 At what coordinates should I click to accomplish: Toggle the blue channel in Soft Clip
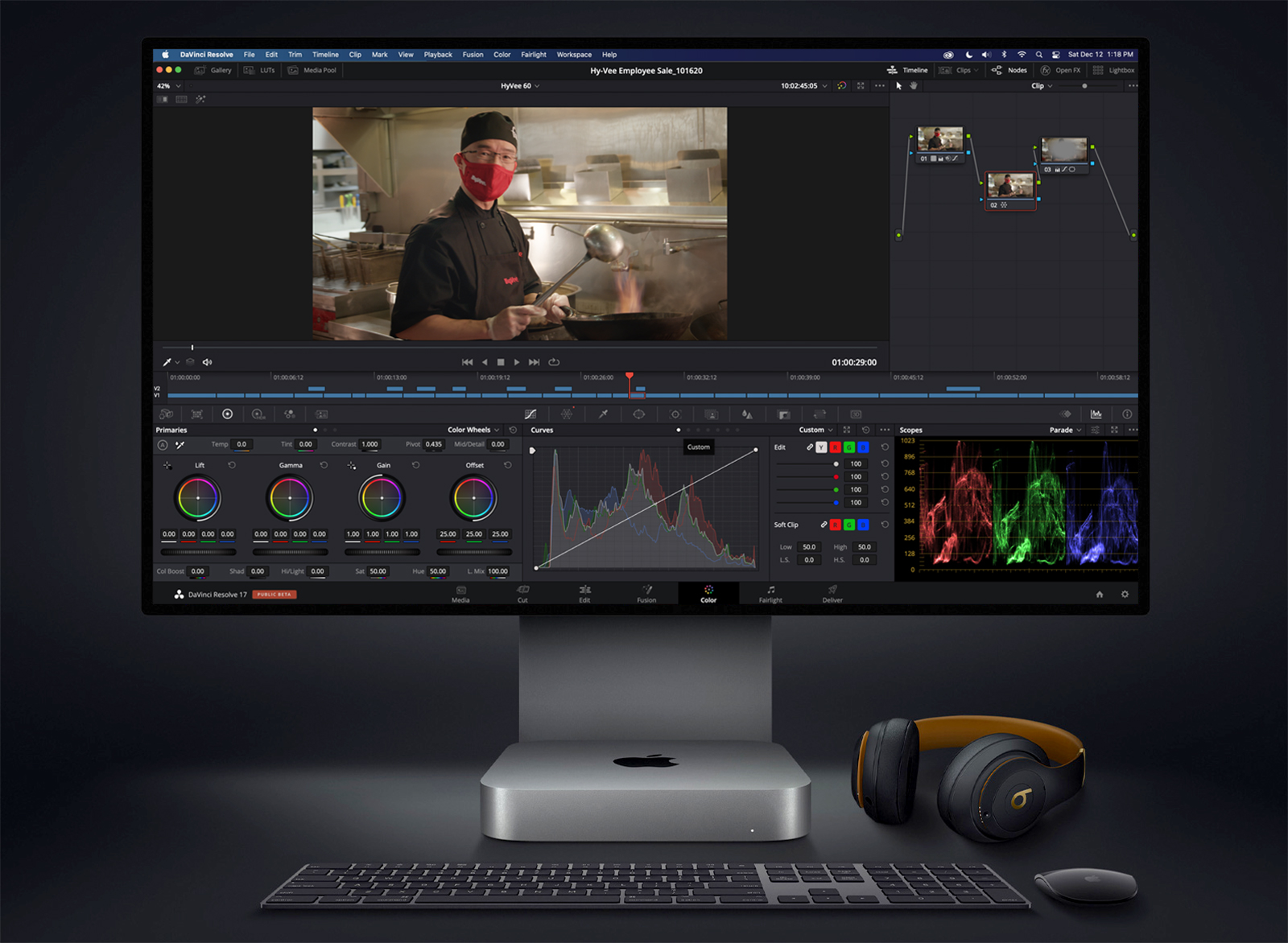pyautogui.click(x=863, y=525)
